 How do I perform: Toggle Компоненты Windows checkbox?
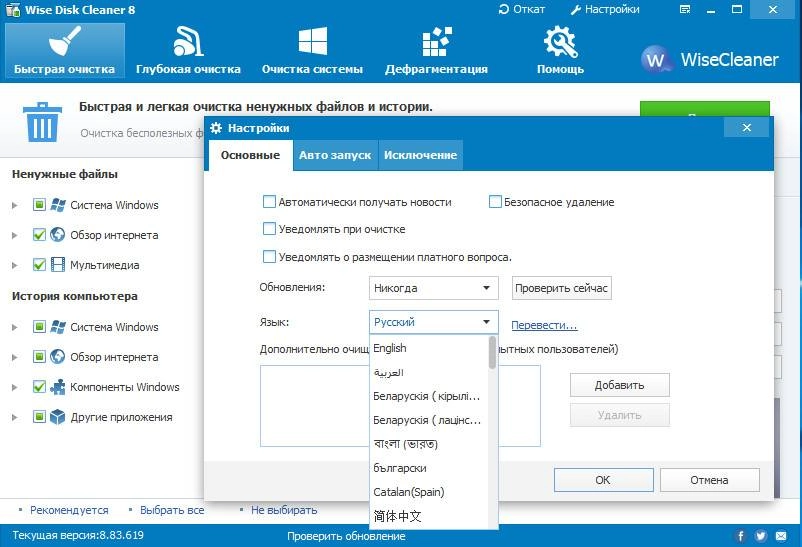coord(39,387)
